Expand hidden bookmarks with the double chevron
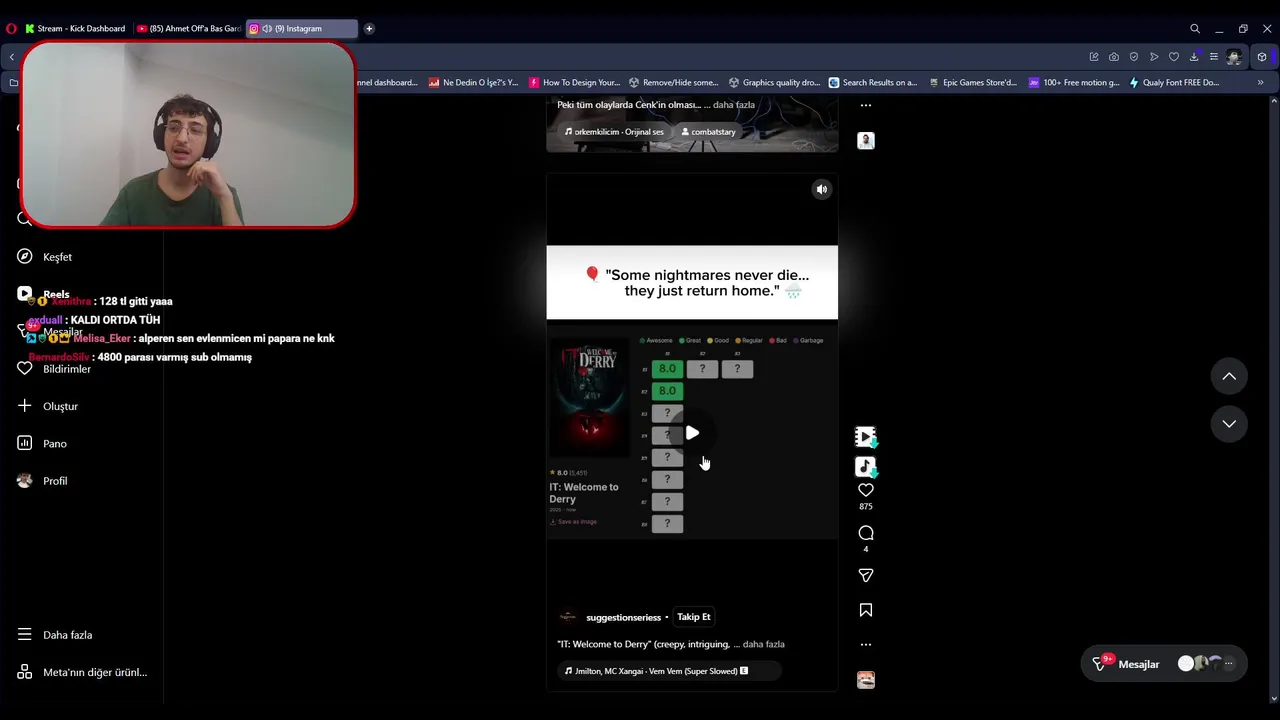The width and height of the screenshot is (1280, 720). click(x=1260, y=83)
